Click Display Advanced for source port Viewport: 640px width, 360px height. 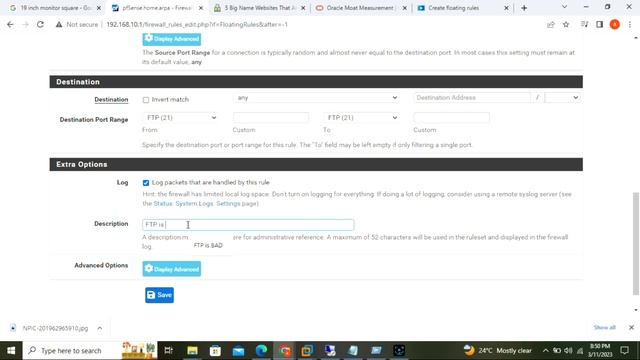[171, 39]
